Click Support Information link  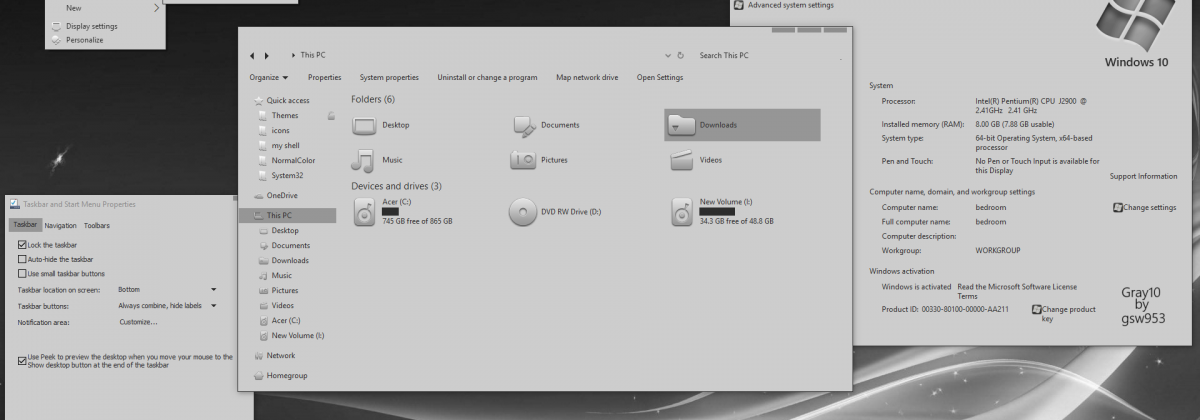point(1143,176)
